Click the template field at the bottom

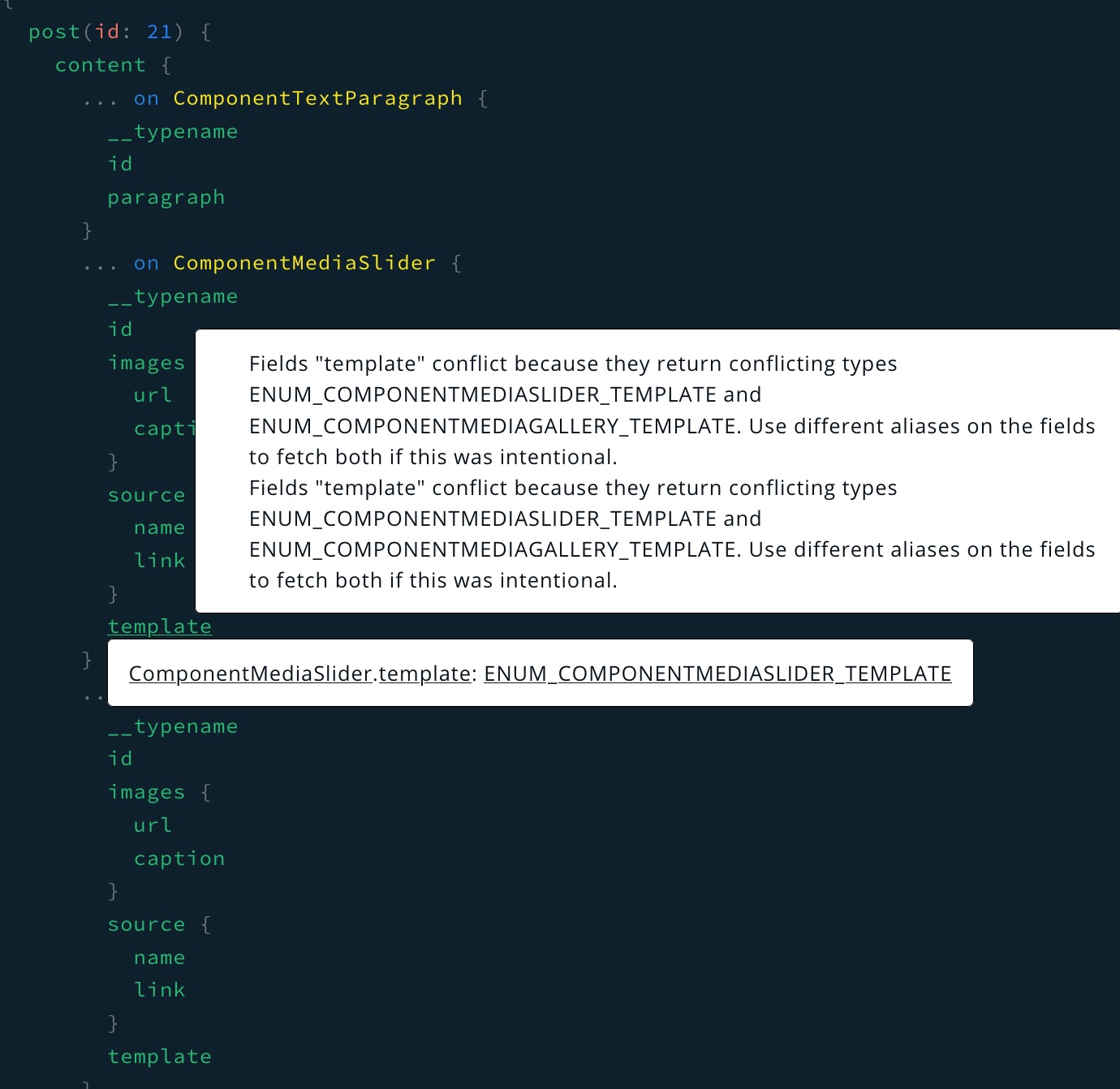160,1056
